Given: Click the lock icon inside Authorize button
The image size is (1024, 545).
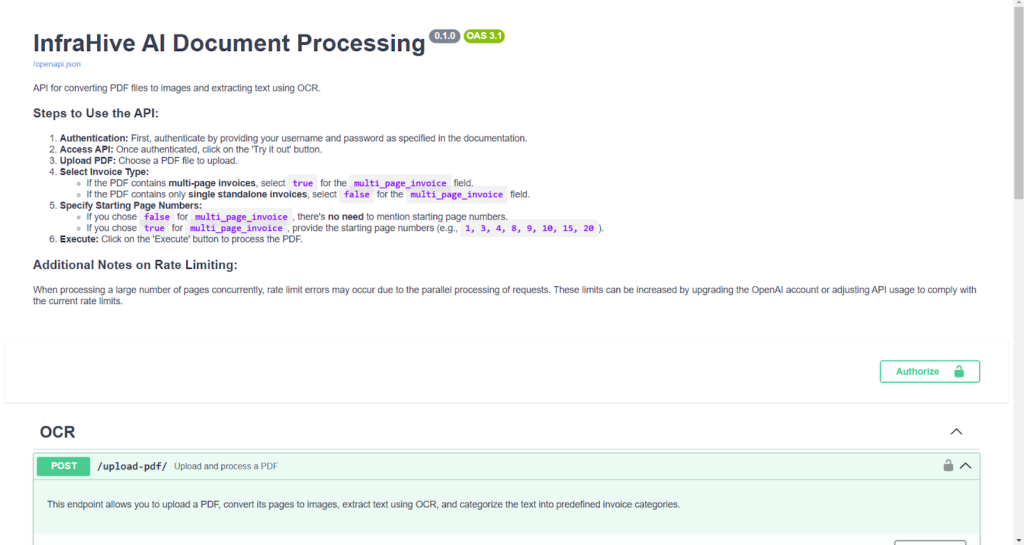Looking at the screenshot, I should coord(959,371).
